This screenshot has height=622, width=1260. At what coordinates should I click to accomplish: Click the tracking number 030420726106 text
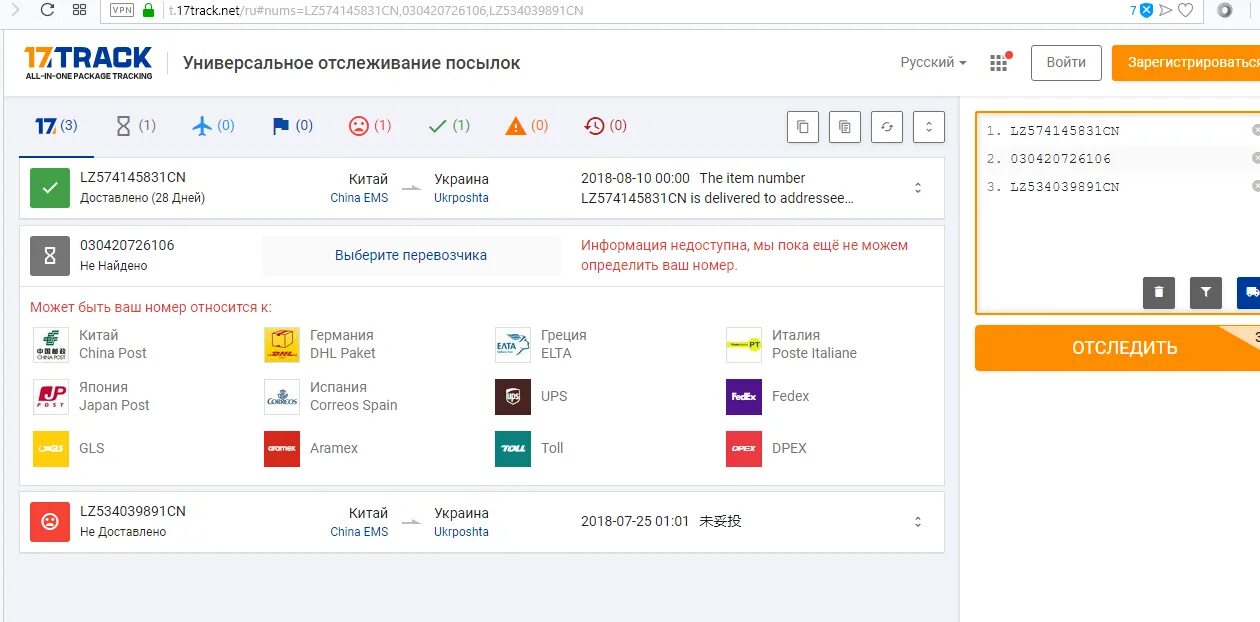point(127,245)
